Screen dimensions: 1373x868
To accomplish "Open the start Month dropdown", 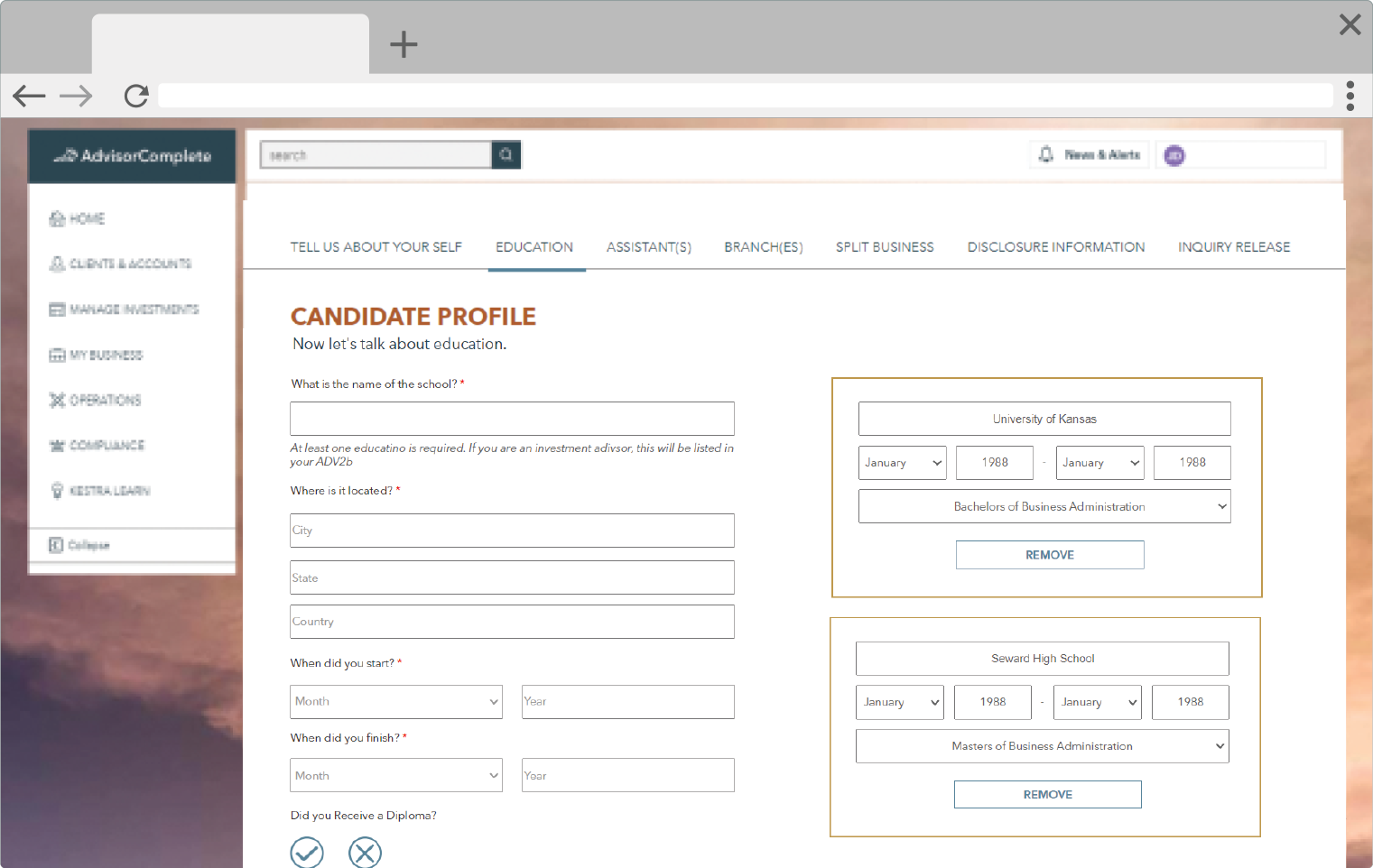I will [395, 702].
